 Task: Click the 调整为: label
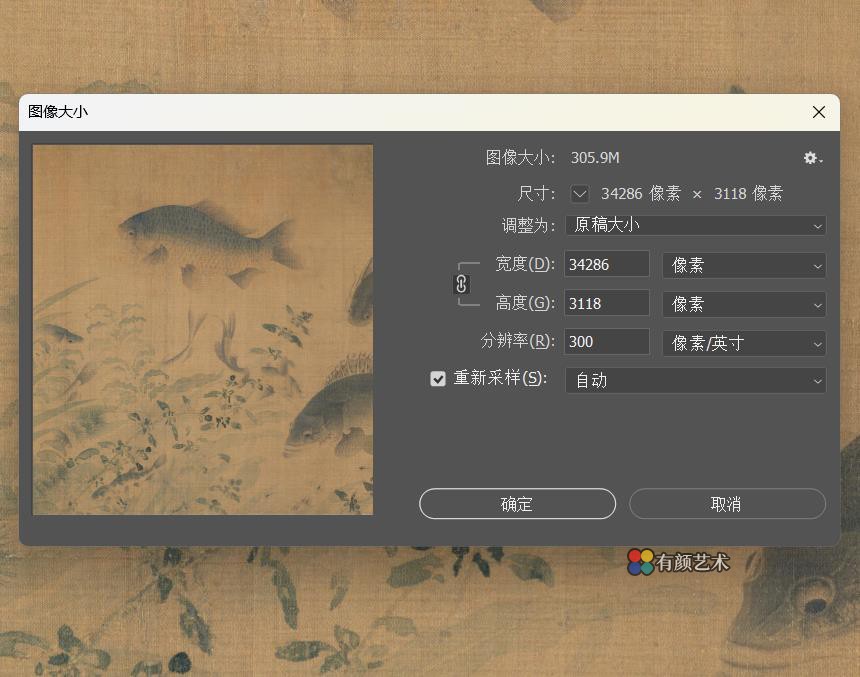coord(528,225)
